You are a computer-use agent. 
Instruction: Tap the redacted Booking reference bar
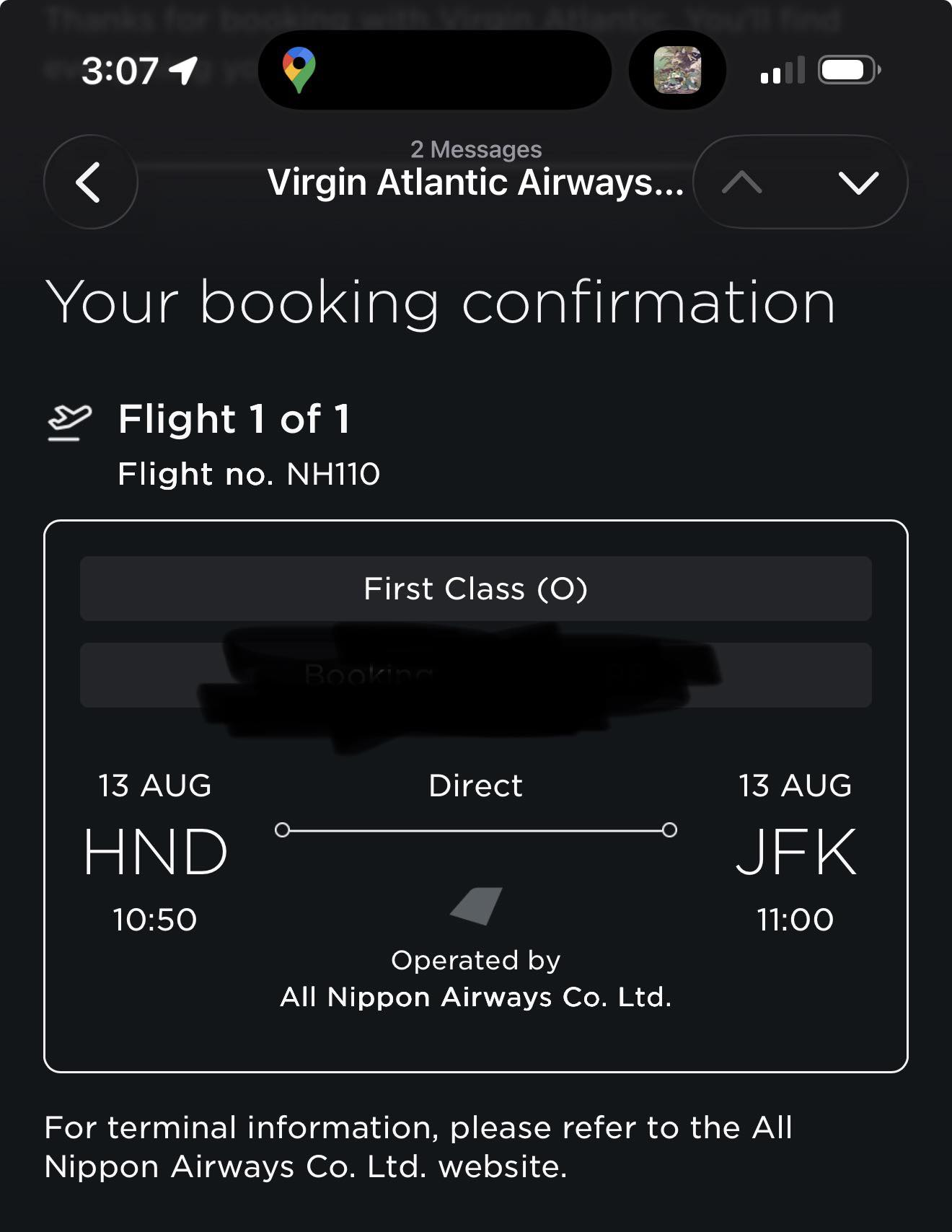476,675
